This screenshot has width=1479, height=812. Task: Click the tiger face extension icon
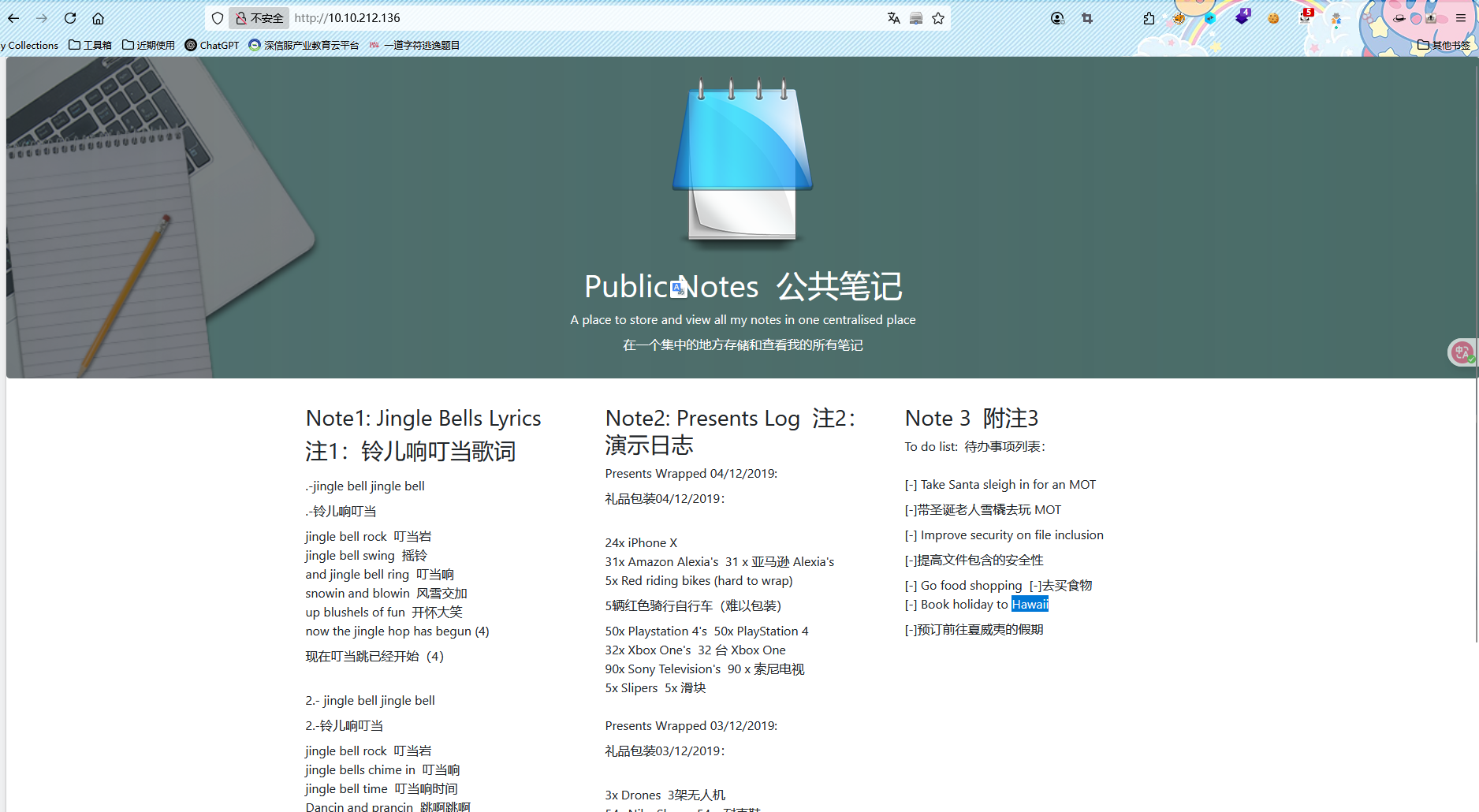click(1179, 18)
